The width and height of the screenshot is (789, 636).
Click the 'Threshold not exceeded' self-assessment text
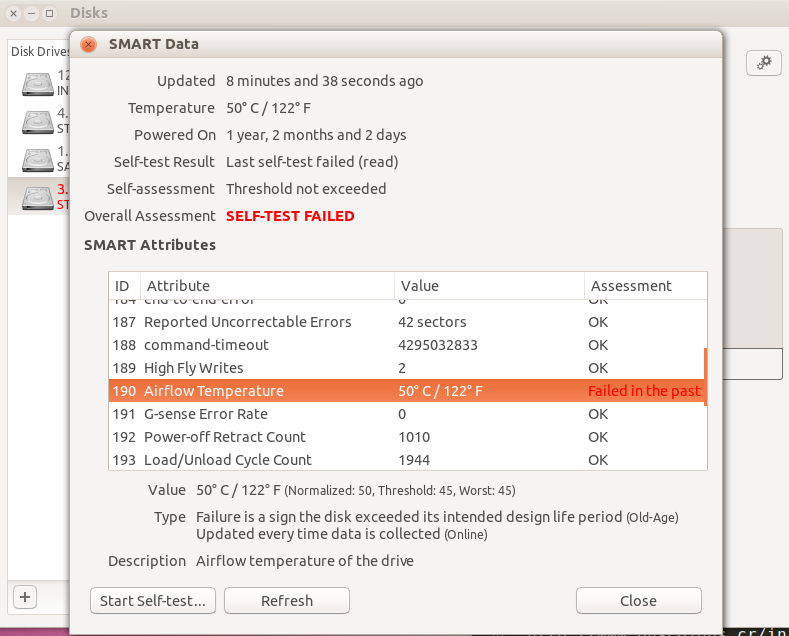[306, 189]
